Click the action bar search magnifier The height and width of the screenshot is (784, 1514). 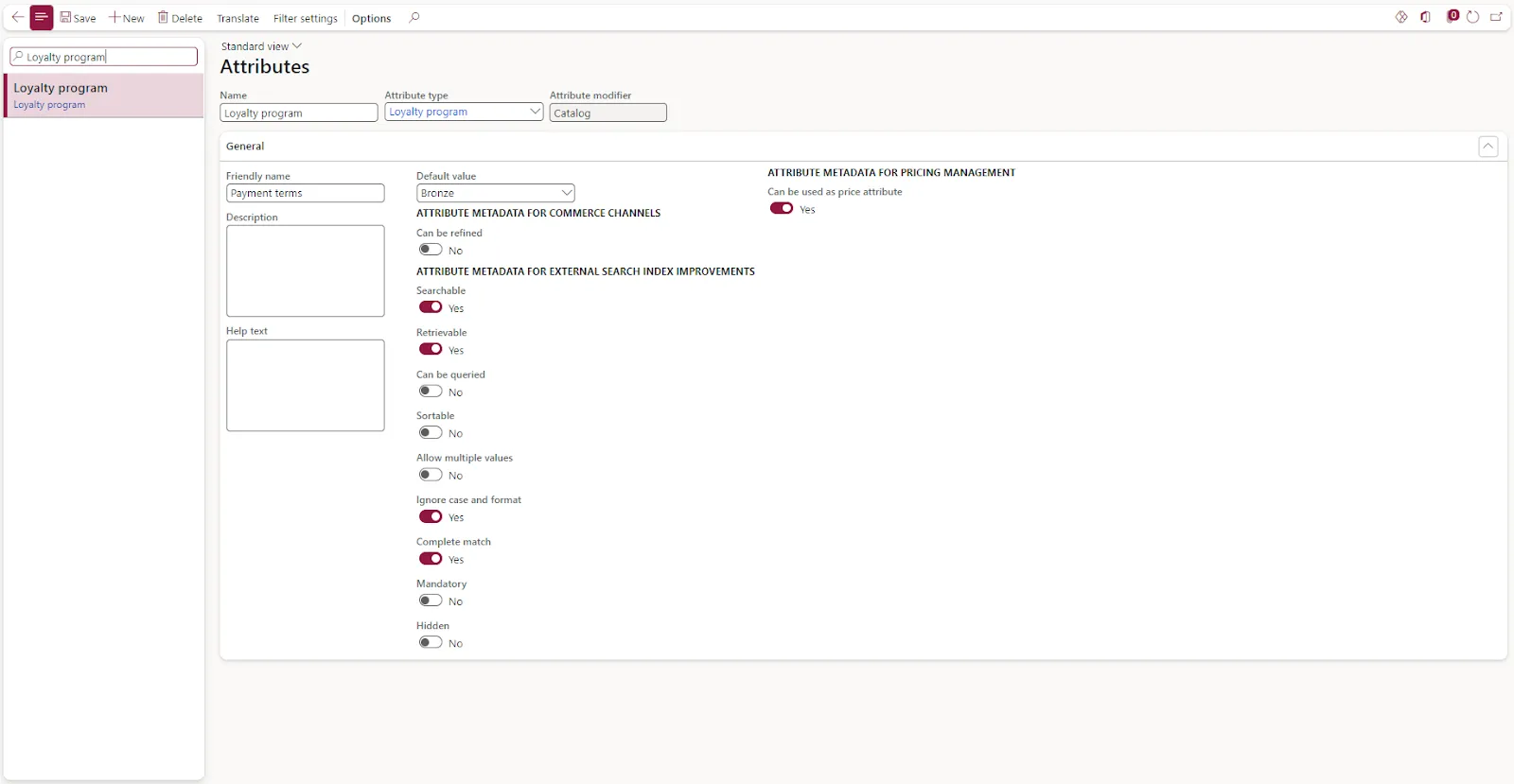(414, 17)
